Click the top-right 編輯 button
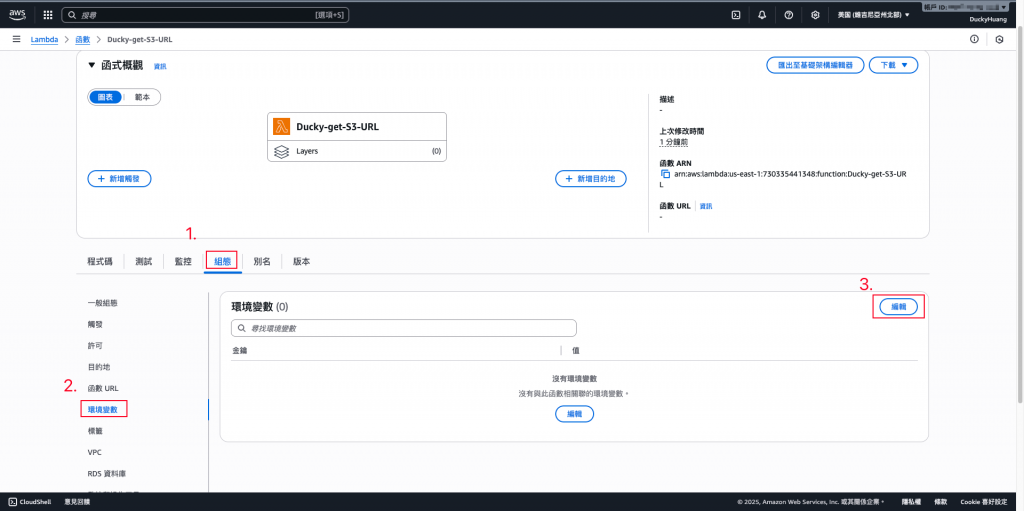This screenshot has height=511, width=1024. coord(899,306)
